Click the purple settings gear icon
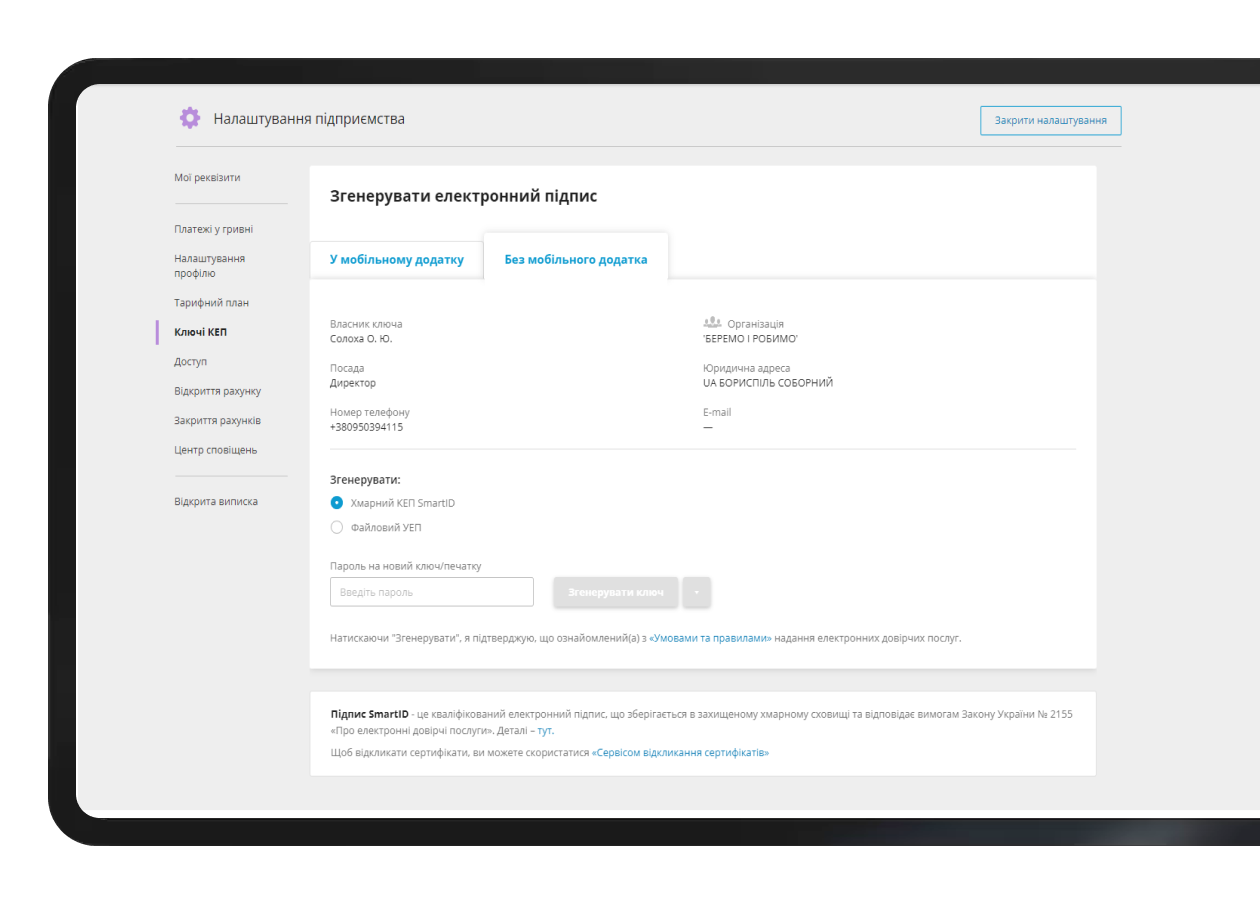The width and height of the screenshot is (1260, 900). click(190, 118)
